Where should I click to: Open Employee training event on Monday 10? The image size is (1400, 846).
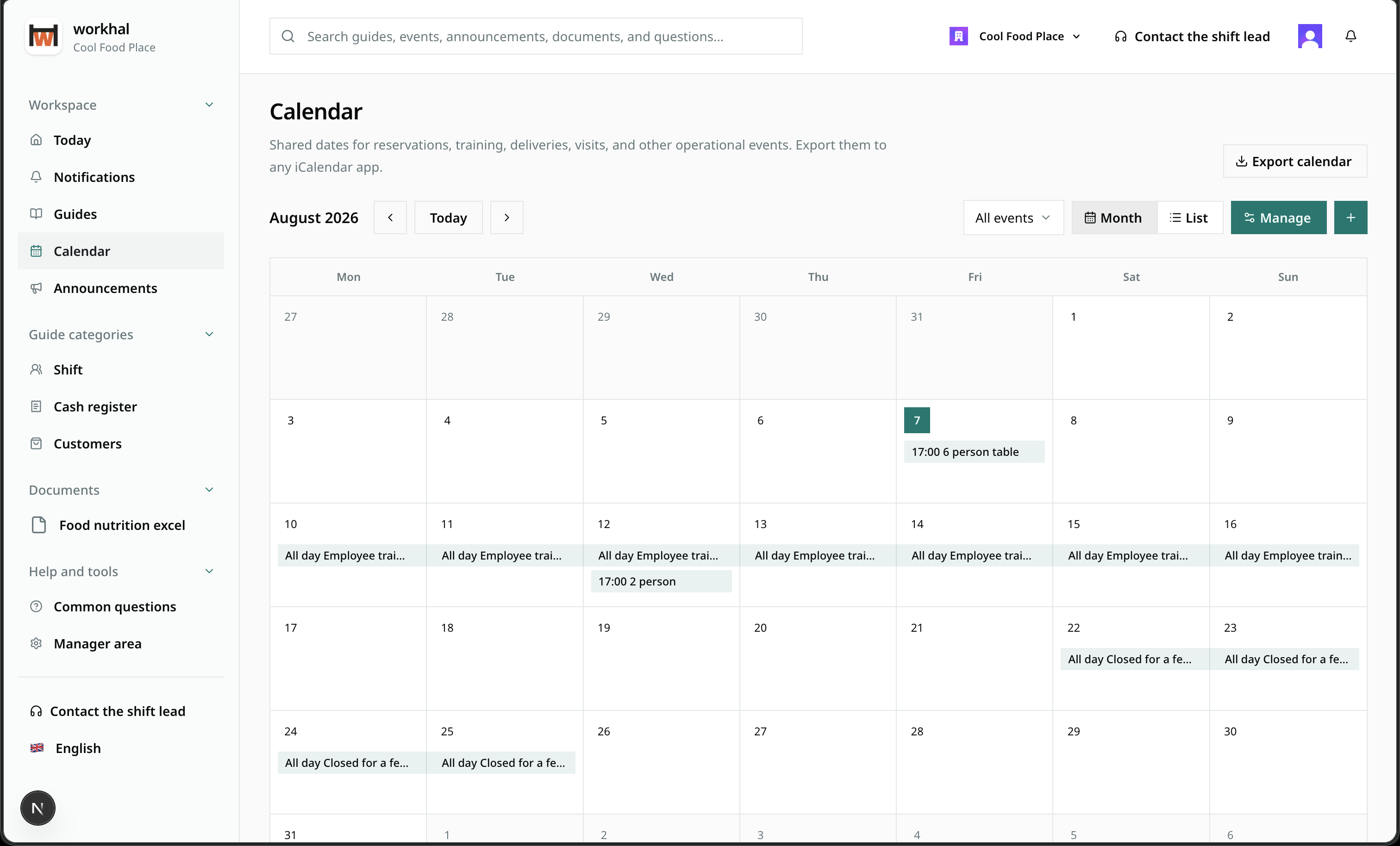click(352, 555)
